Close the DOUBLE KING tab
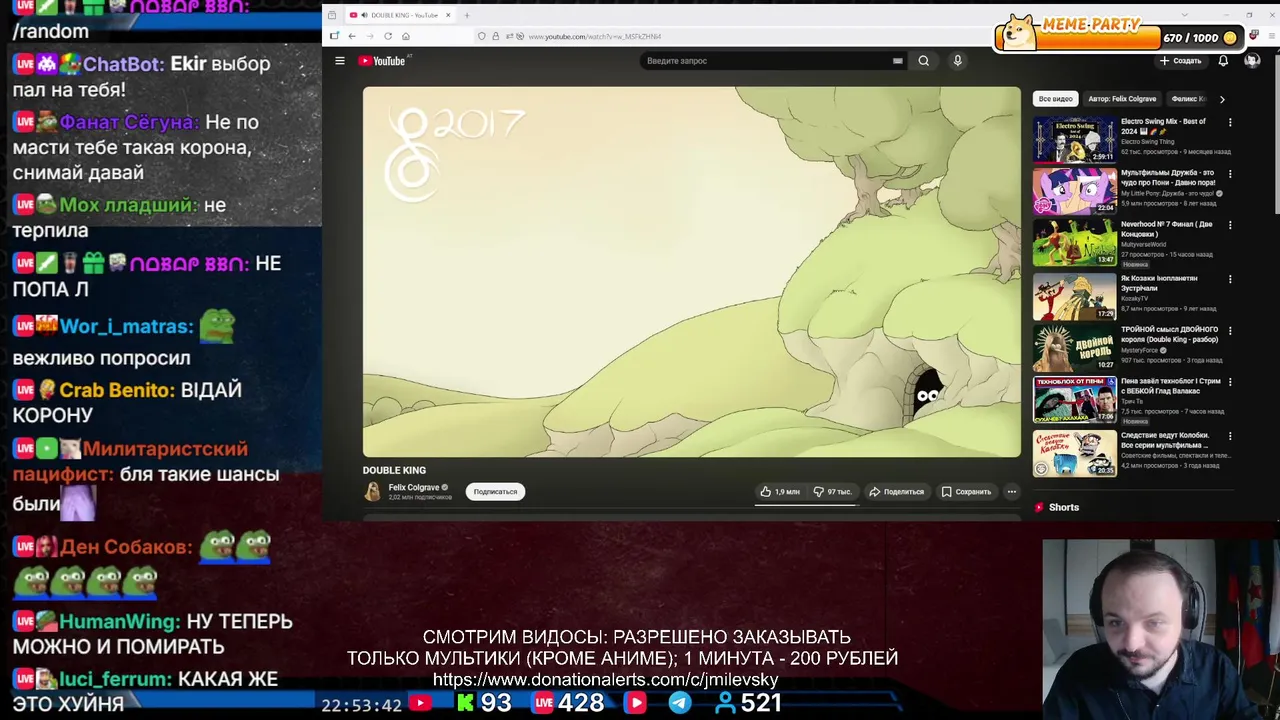This screenshot has width=1280, height=720. (x=448, y=15)
